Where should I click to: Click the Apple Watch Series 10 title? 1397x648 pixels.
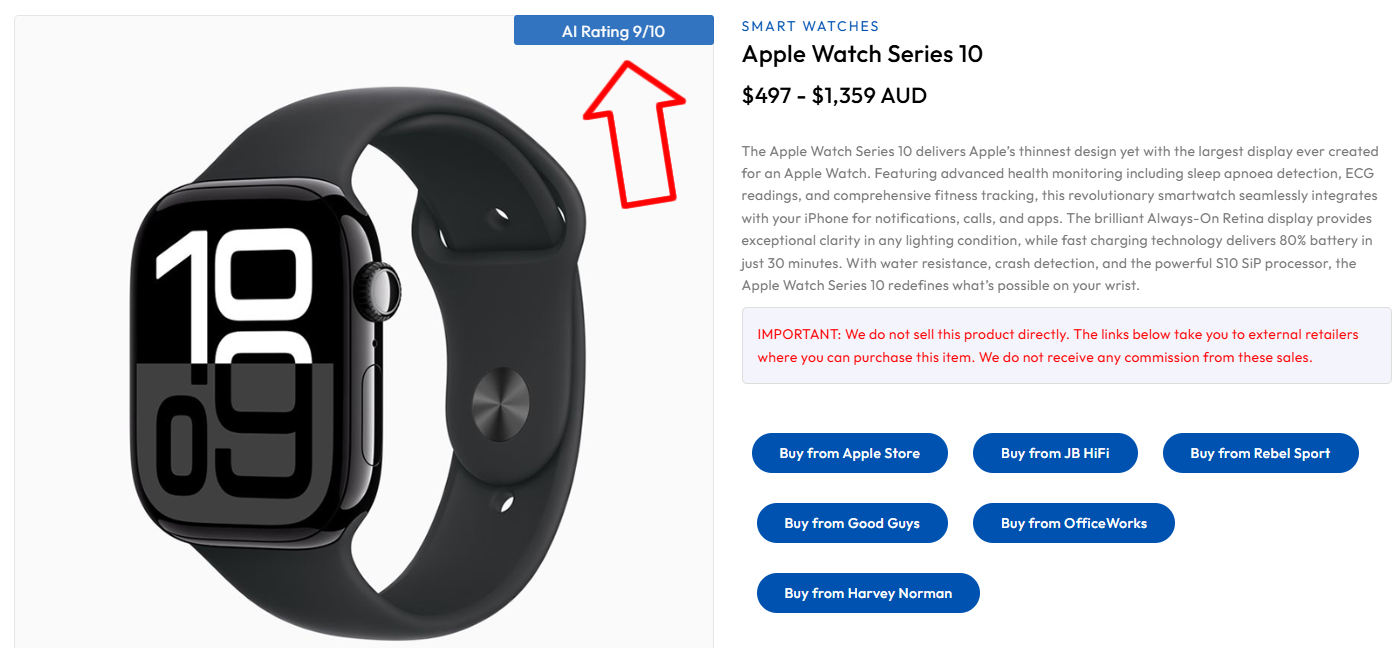pyautogui.click(x=862, y=54)
